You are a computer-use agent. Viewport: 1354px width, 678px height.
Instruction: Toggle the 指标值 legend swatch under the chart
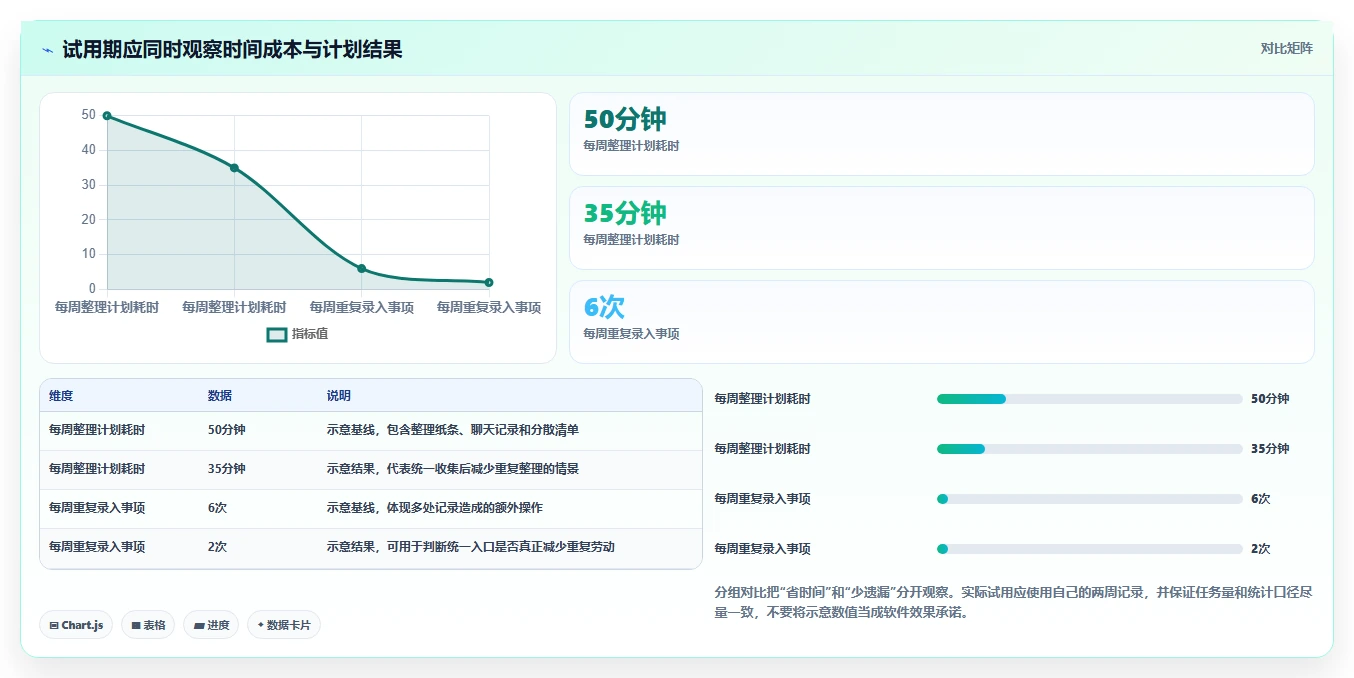click(x=277, y=334)
